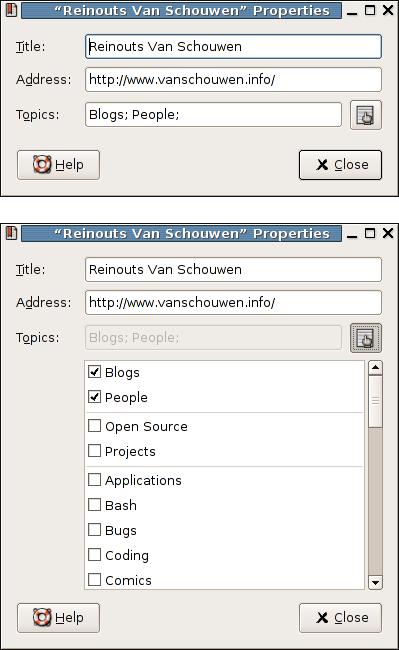Close the upper Properties dialog via Close button
Image resolution: width=399 pixels, height=650 pixels.
(340, 165)
